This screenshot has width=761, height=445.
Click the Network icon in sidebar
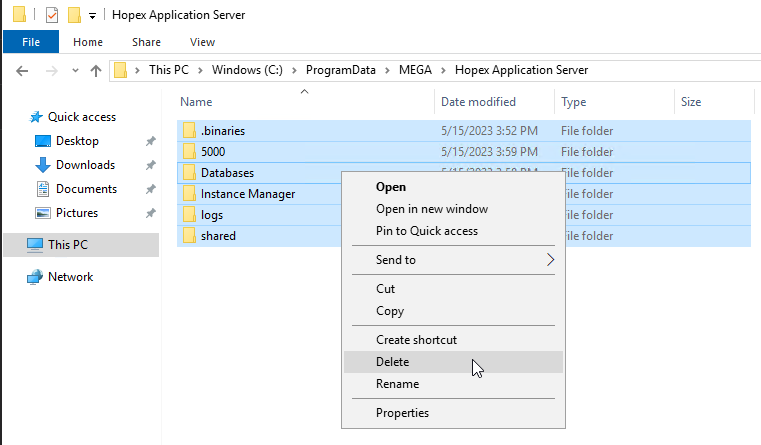point(35,277)
